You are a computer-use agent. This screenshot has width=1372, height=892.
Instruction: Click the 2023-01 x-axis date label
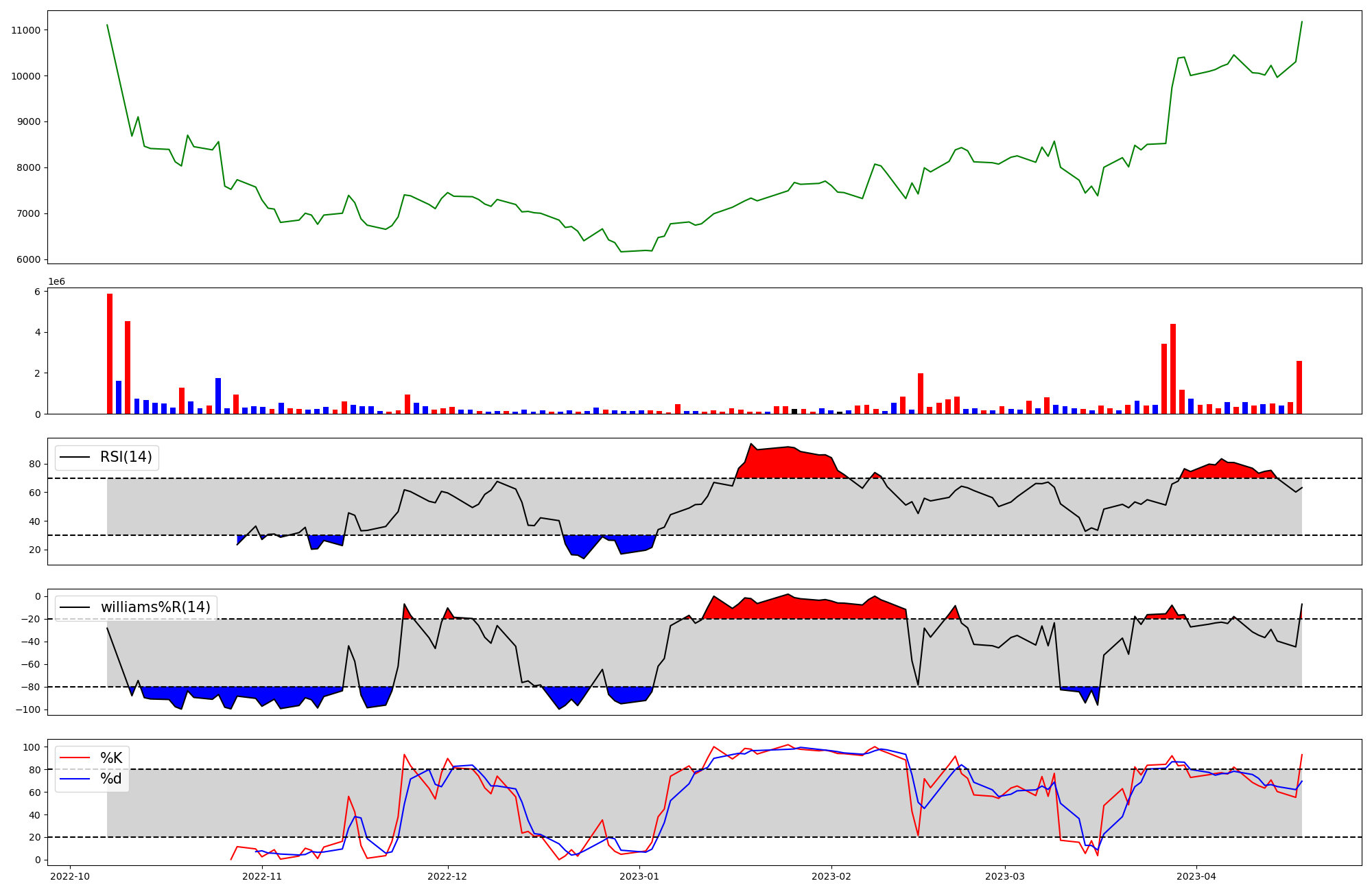[639, 876]
